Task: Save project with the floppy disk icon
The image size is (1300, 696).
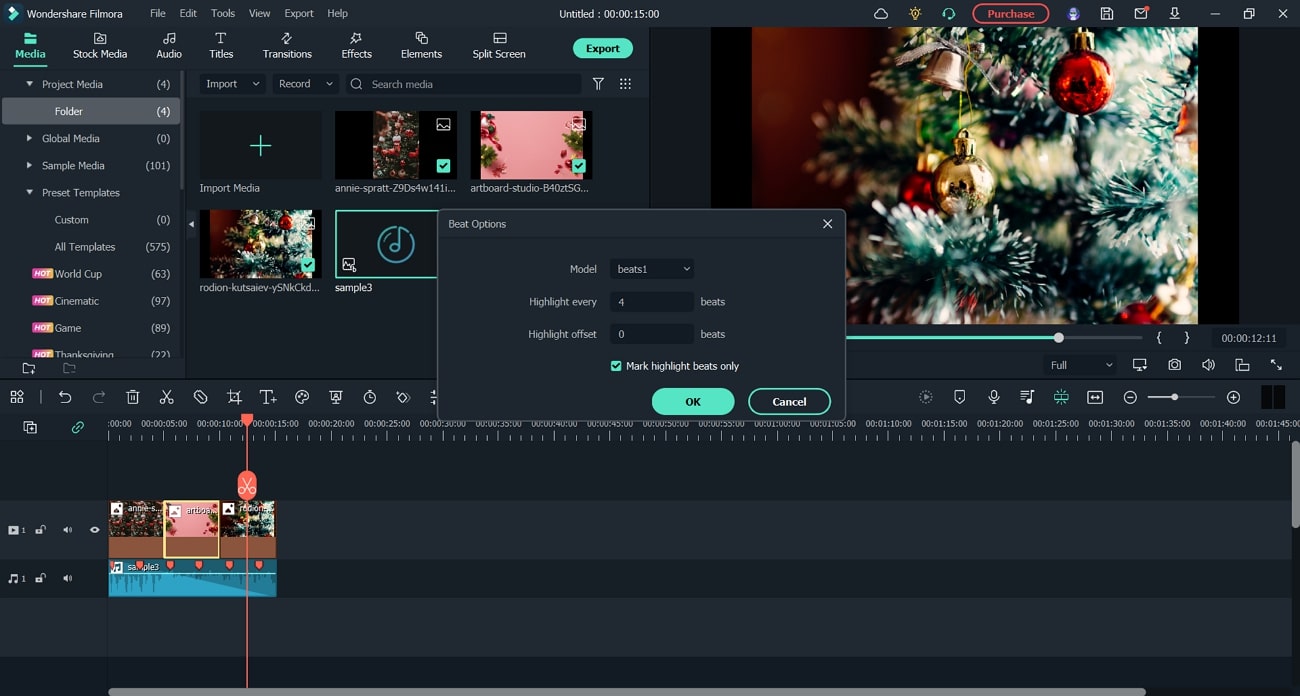Action: point(1107,14)
